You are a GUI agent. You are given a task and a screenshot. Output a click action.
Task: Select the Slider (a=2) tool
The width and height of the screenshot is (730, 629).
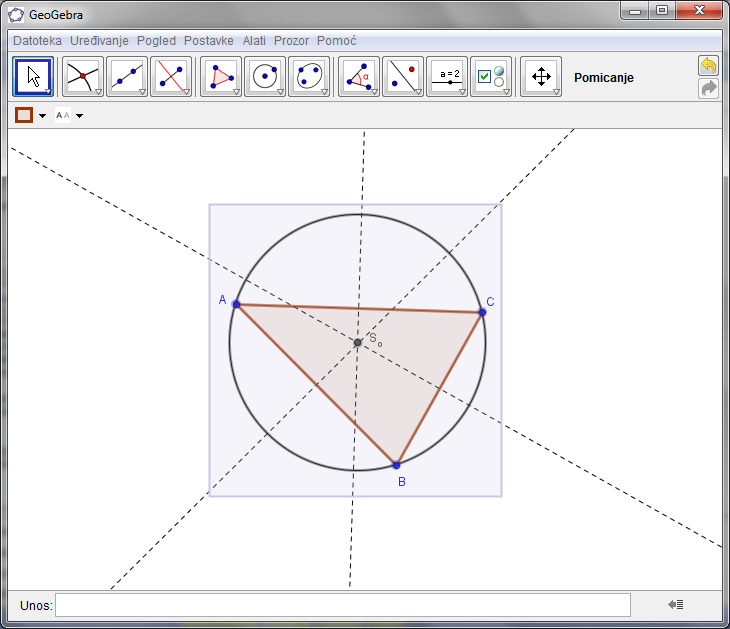(447, 76)
